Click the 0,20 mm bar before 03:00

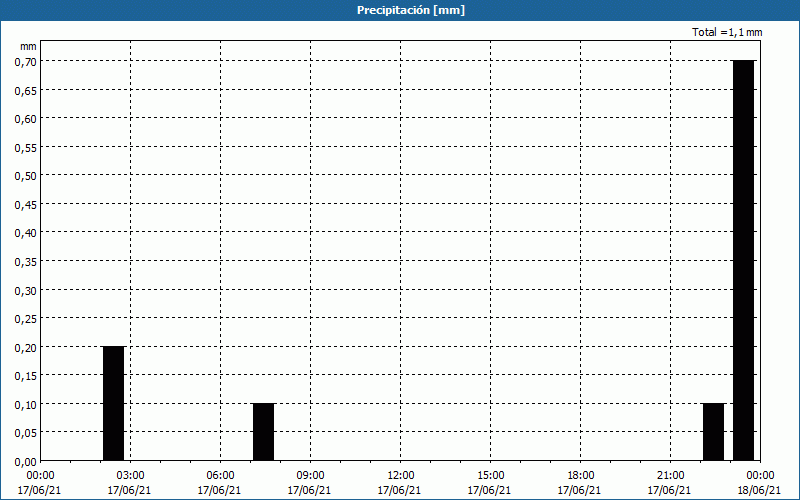113,404
